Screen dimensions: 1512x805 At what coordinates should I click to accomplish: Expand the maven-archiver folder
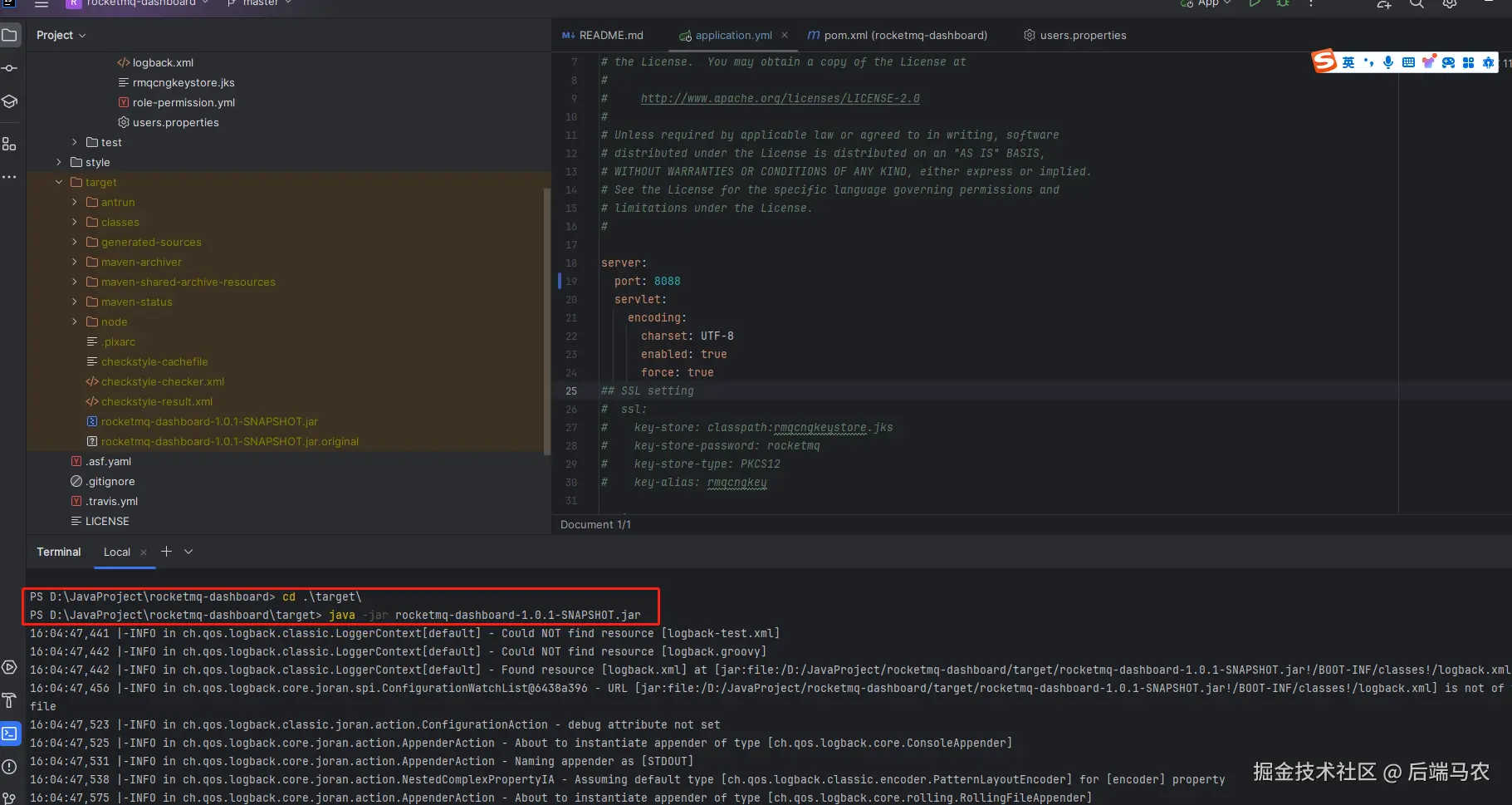tap(75, 262)
